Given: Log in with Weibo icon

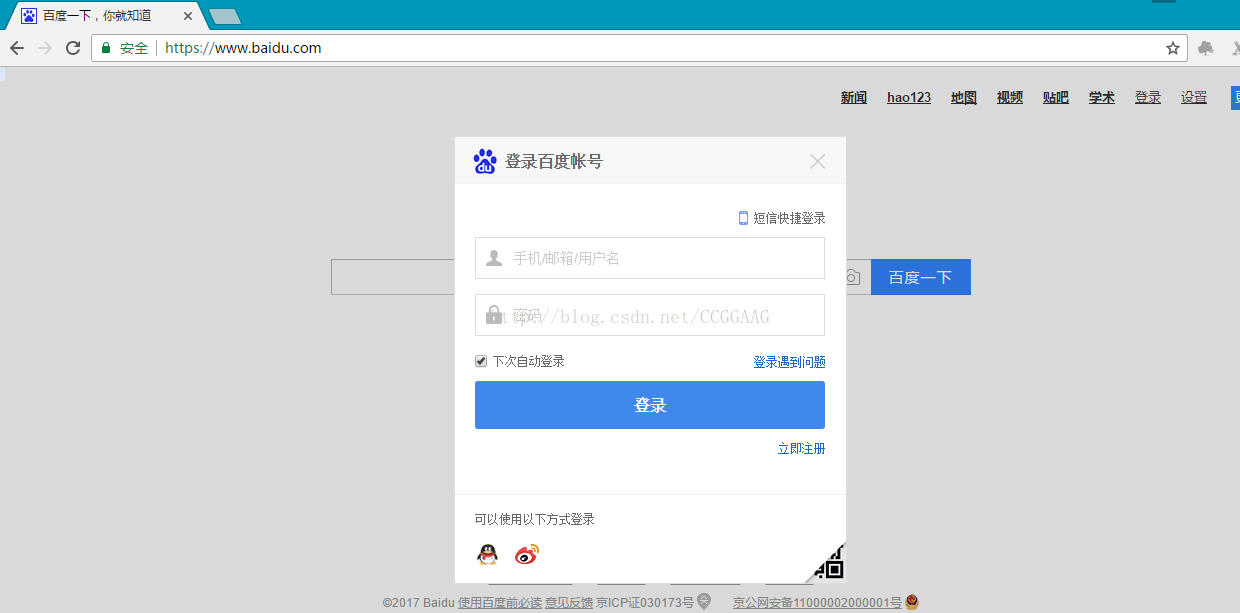Looking at the screenshot, I should 527,555.
